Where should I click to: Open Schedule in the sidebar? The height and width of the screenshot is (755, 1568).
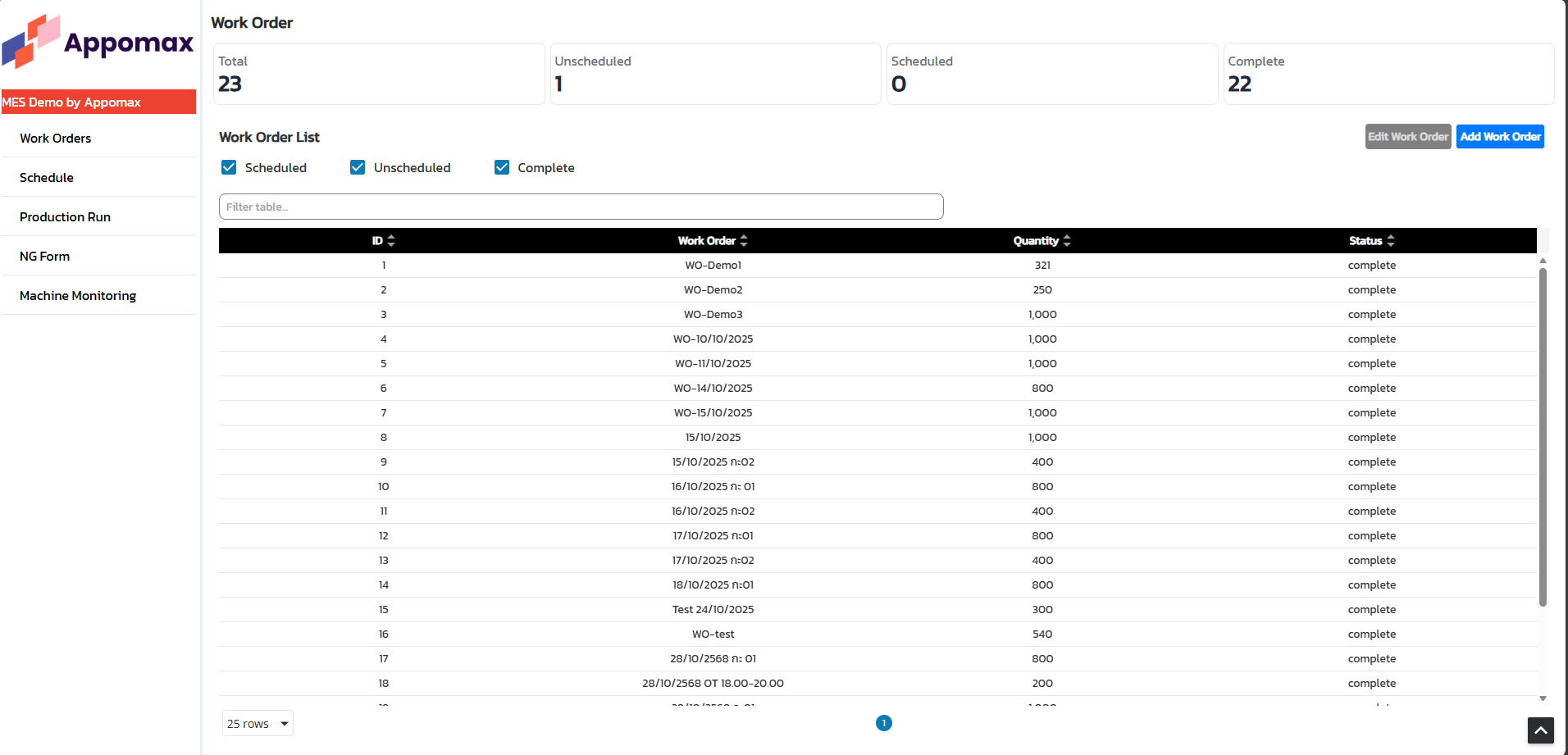tap(47, 177)
